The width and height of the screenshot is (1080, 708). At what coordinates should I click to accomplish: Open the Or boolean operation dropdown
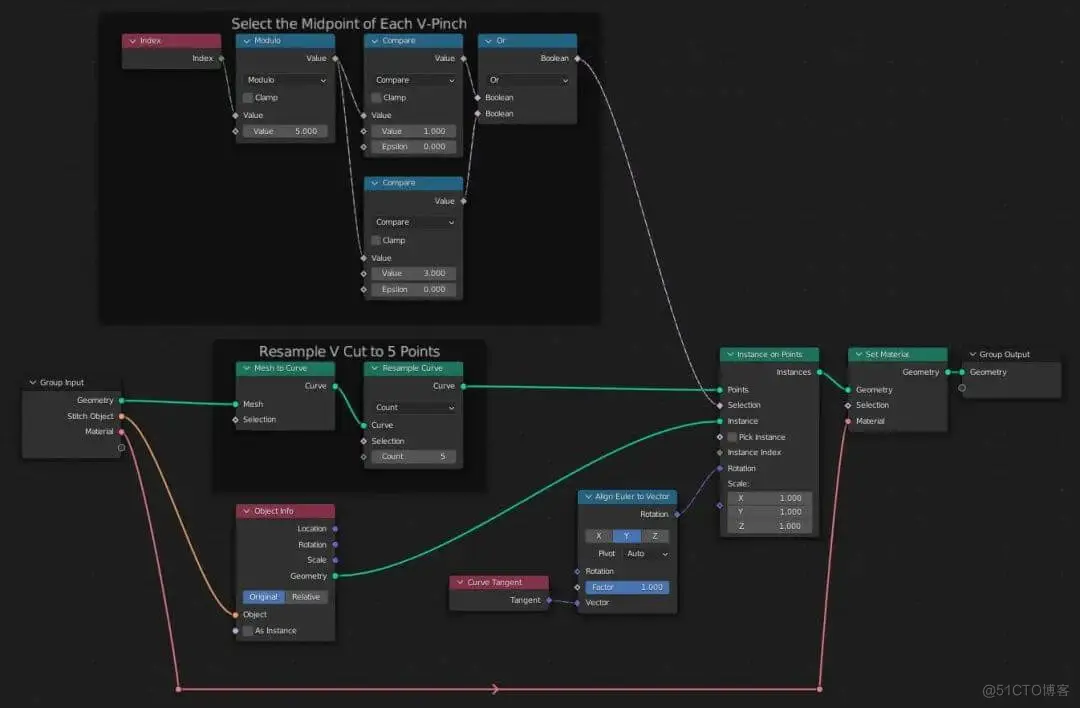(528, 80)
